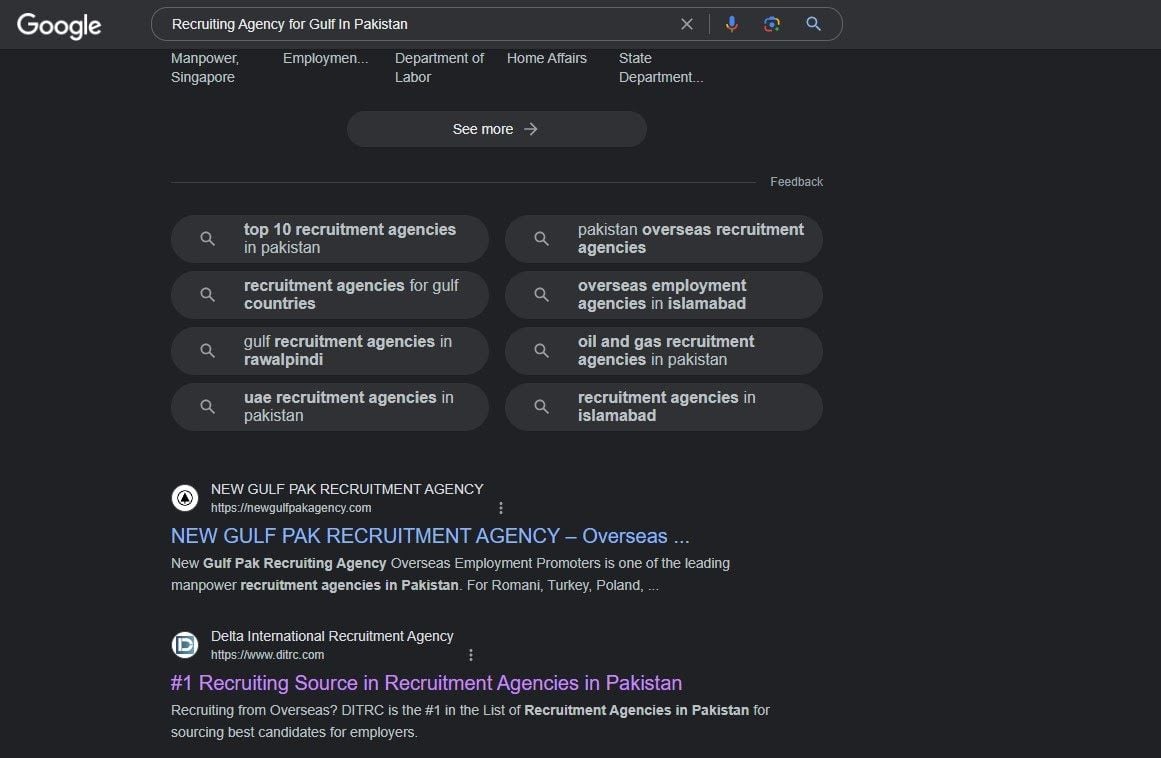Screen dimensions: 1161x758
Task: Open #1 Recruiting Source in Recruitment Agencies link
Action: (426, 683)
